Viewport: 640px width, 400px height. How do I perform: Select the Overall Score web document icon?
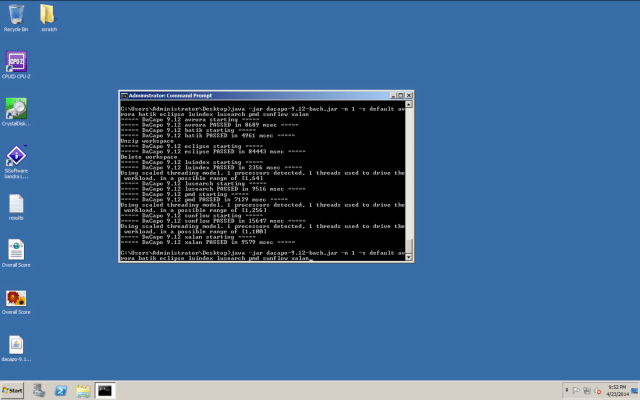coord(16,253)
